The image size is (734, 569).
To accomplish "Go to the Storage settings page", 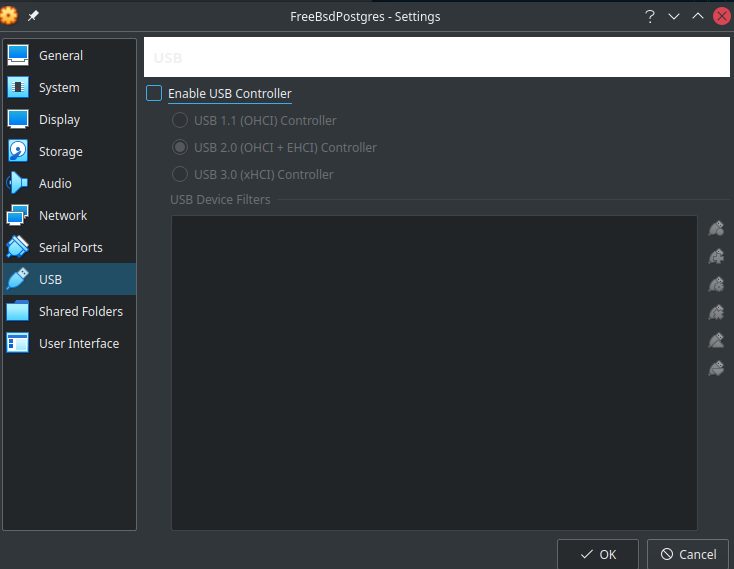I will (x=69, y=152).
